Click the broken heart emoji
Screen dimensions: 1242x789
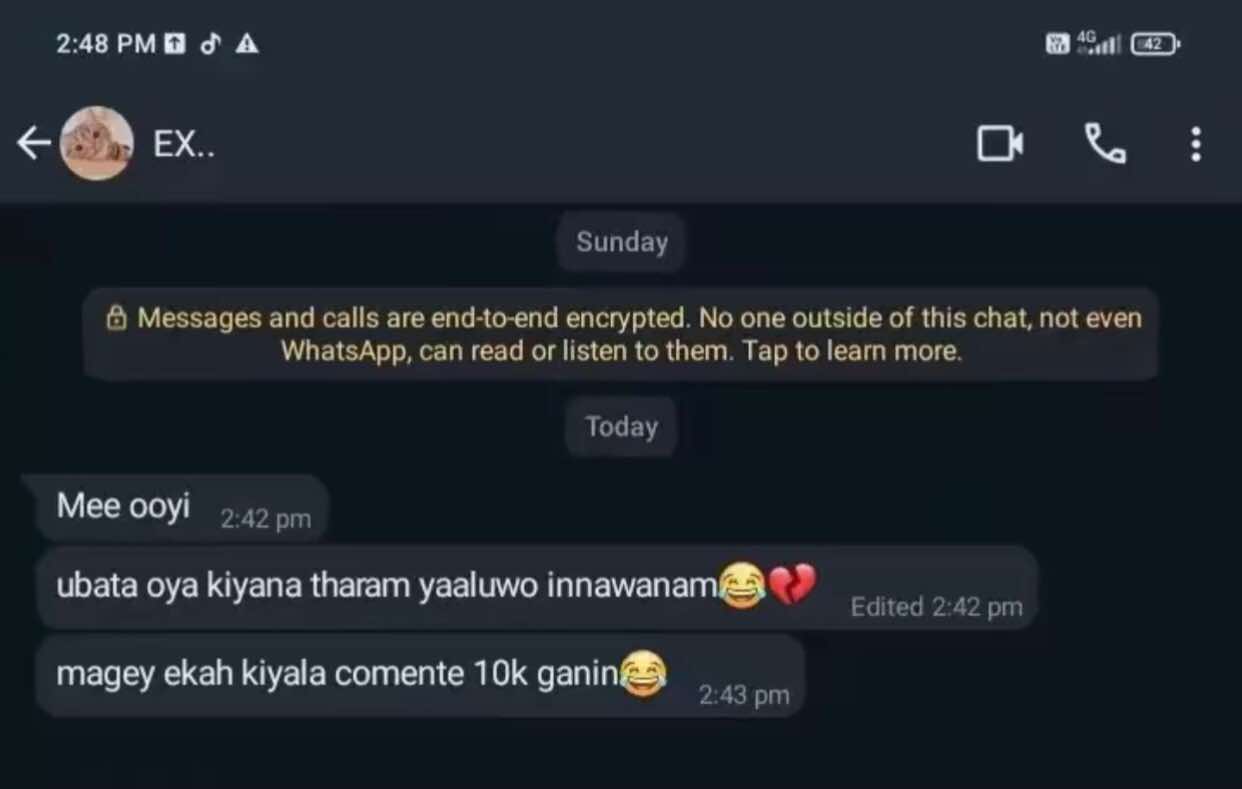point(793,584)
